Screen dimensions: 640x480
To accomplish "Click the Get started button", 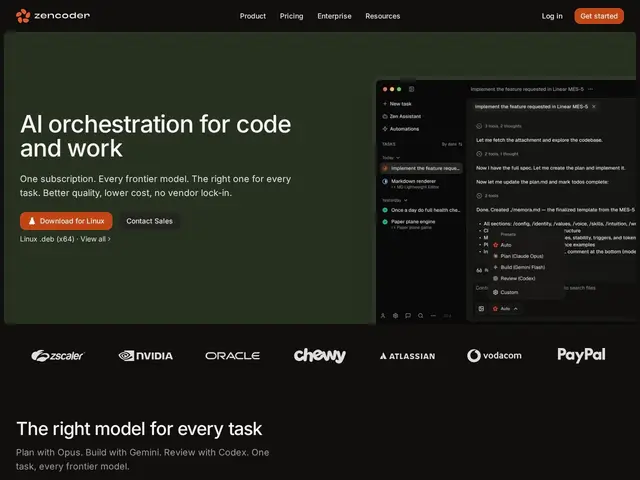I will pos(599,16).
